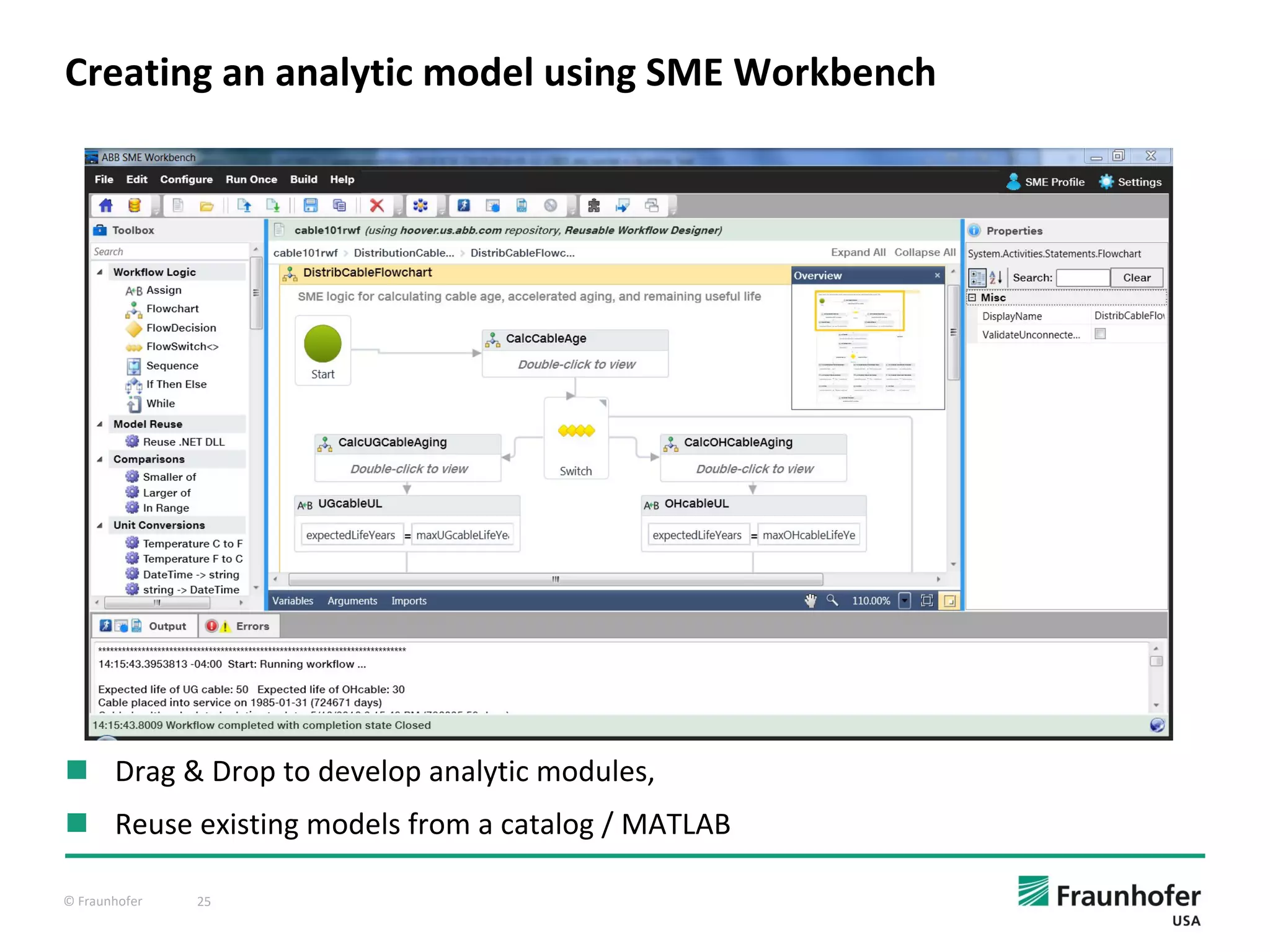The width and height of the screenshot is (1270, 952).
Task: Switch to the Output tab
Action: [x=144, y=626]
